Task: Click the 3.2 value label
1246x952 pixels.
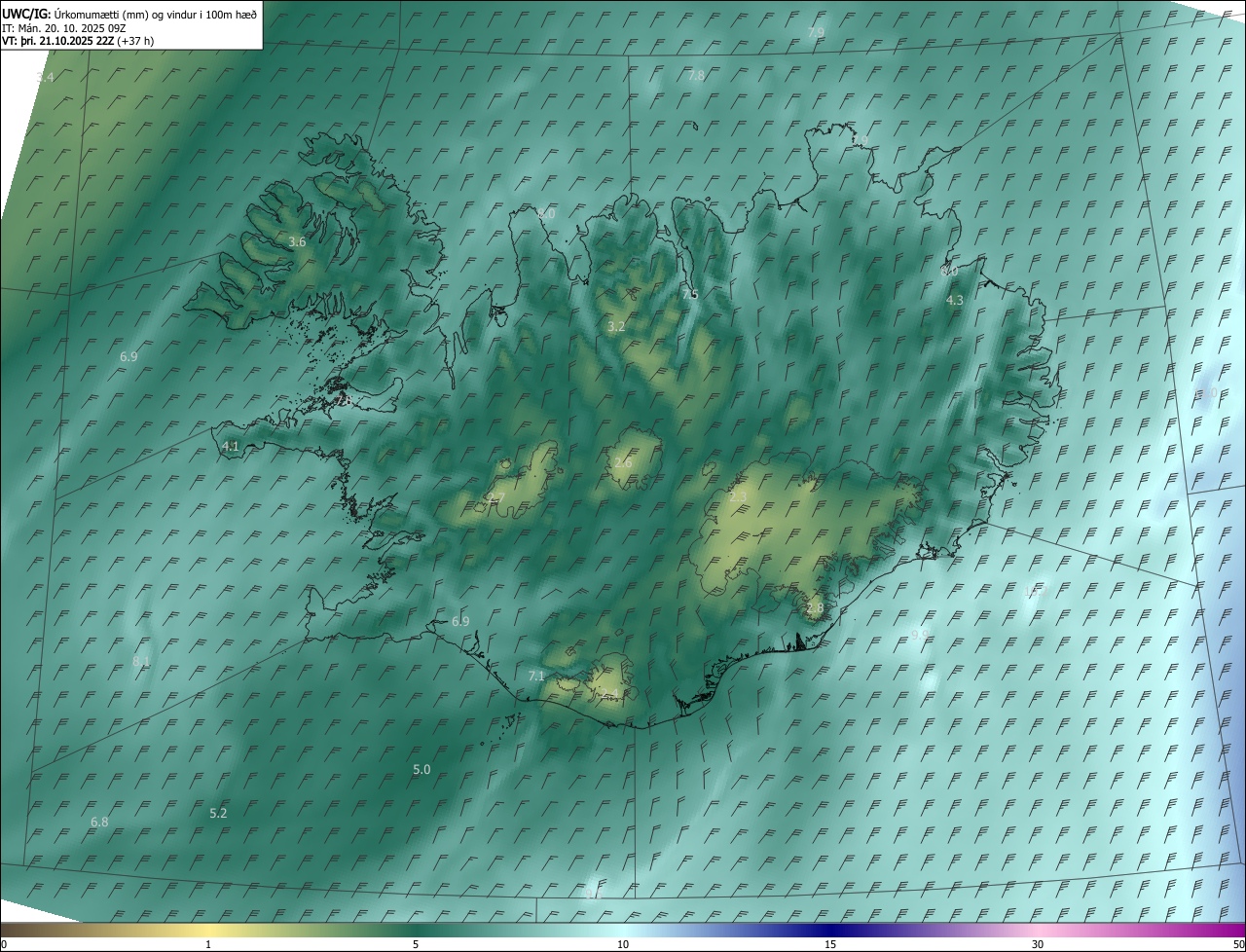Action: pos(616,327)
